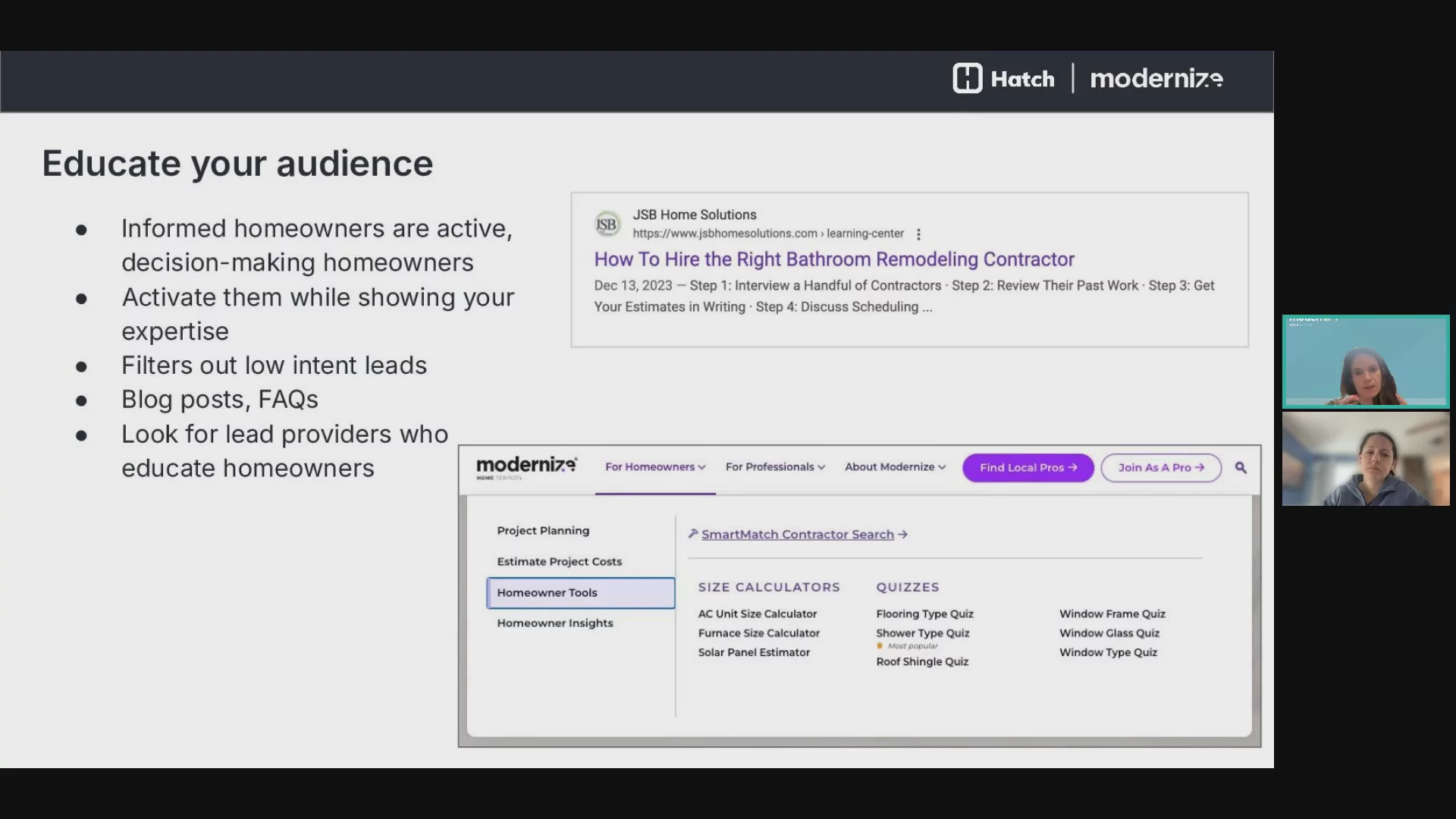Select Homeowner Tools menu item

581,593
